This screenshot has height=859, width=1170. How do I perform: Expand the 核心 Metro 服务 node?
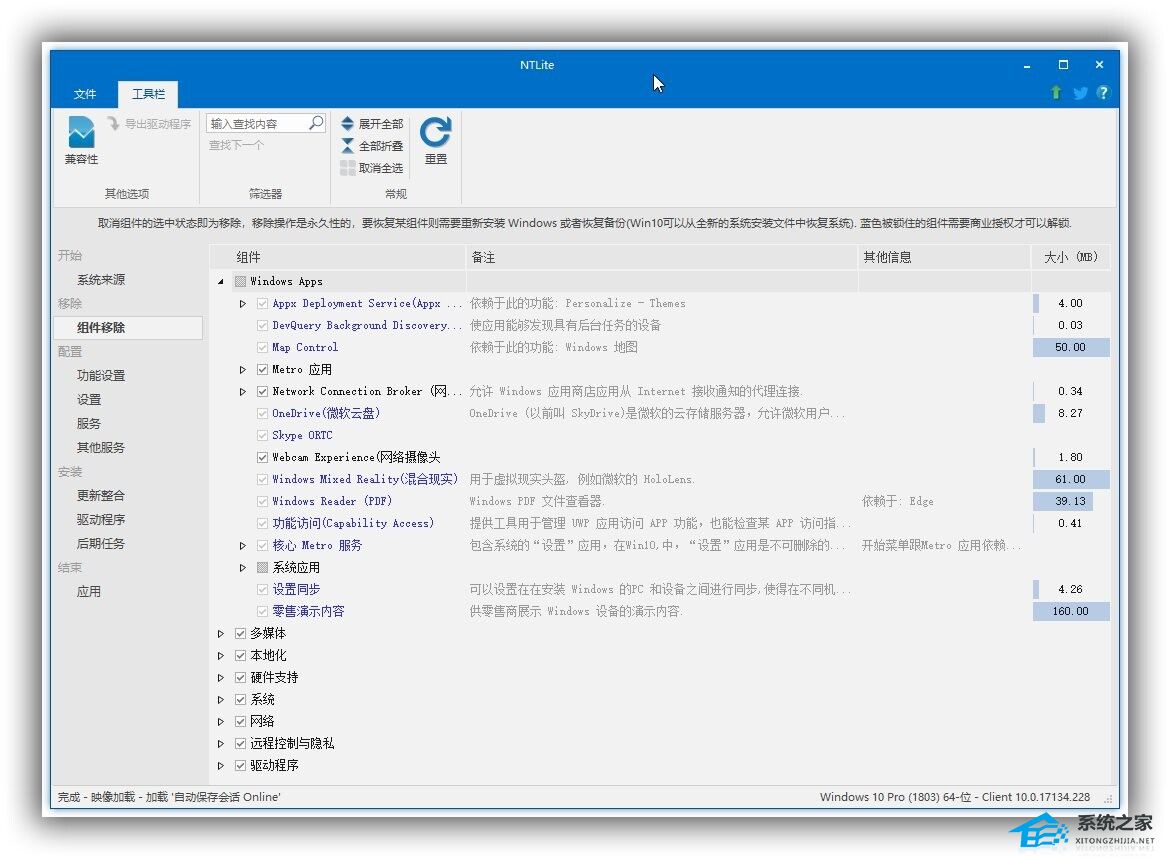pyautogui.click(x=243, y=546)
